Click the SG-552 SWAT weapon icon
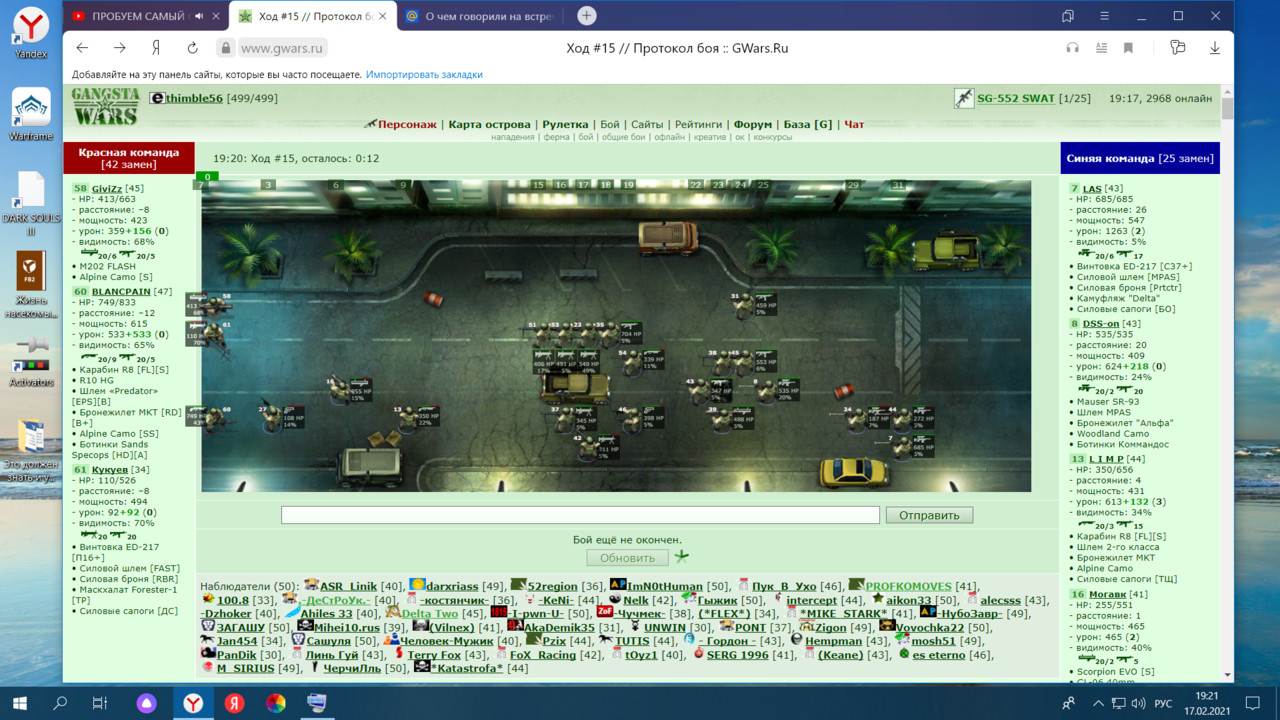The width and height of the screenshot is (1280, 720). (964, 98)
